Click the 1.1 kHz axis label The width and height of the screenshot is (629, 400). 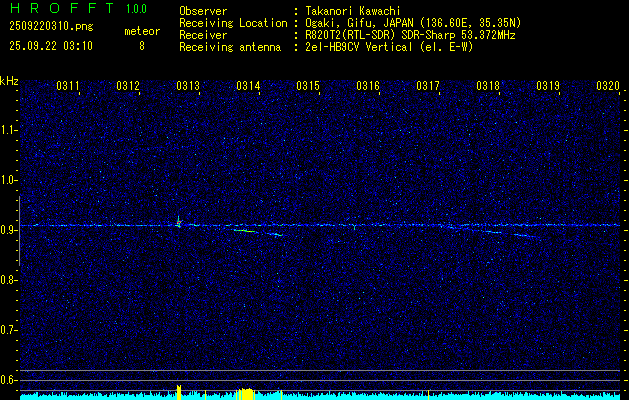[9, 130]
